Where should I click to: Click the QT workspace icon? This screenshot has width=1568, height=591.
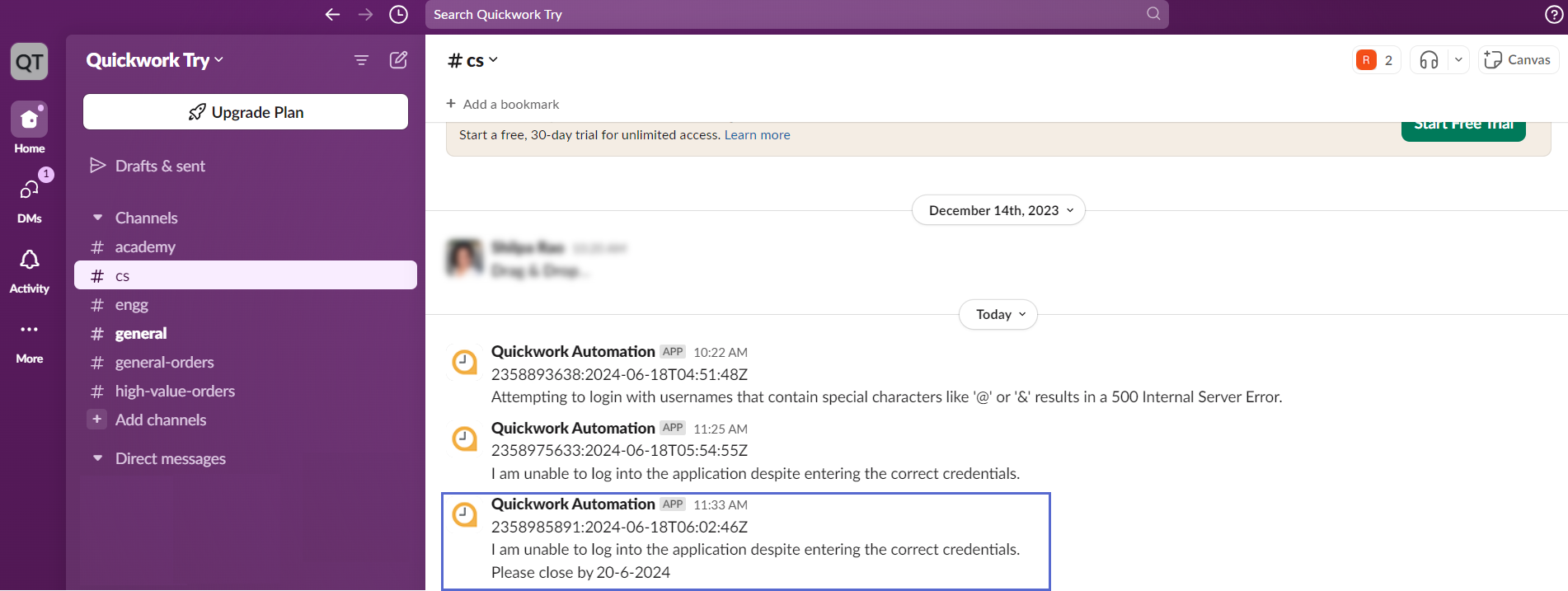pyautogui.click(x=30, y=62)
